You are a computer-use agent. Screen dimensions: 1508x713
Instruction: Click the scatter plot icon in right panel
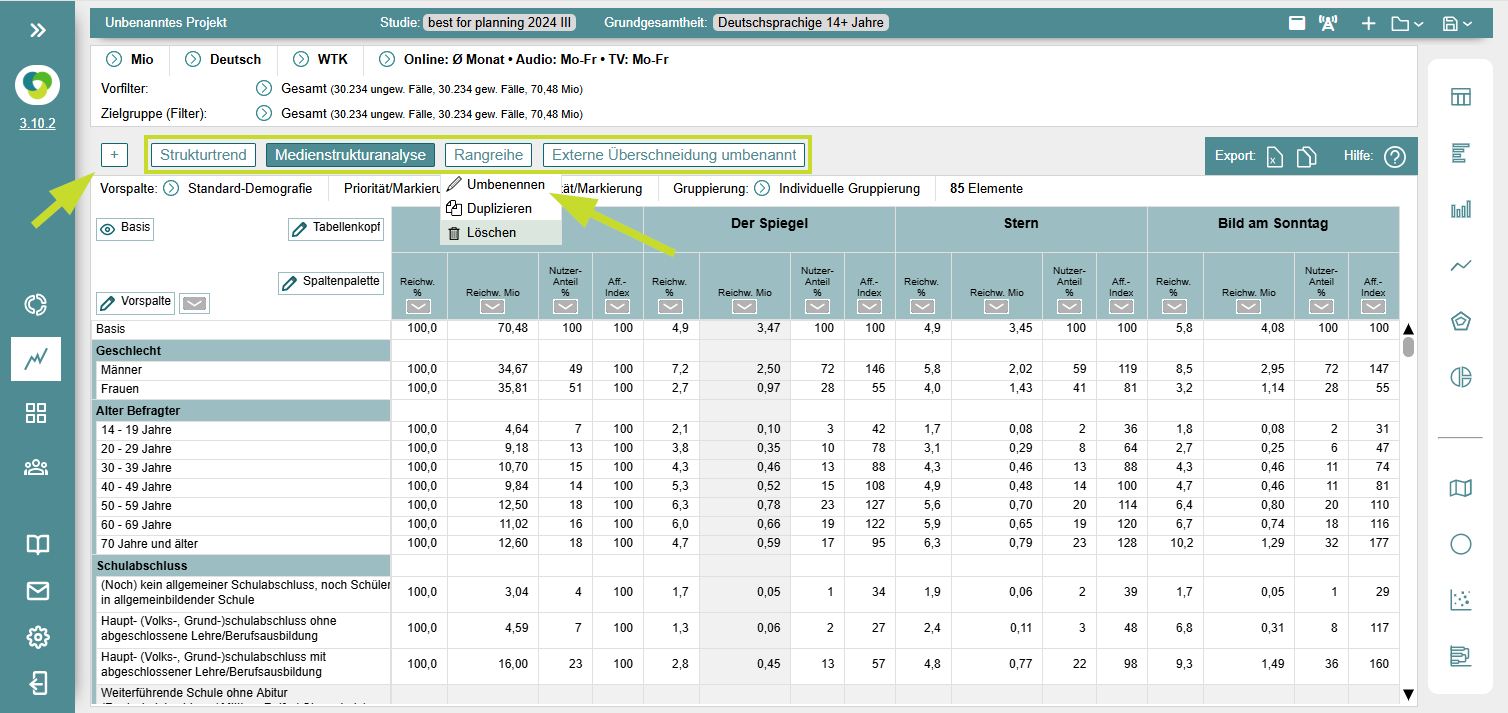[x=1461, y=600]
